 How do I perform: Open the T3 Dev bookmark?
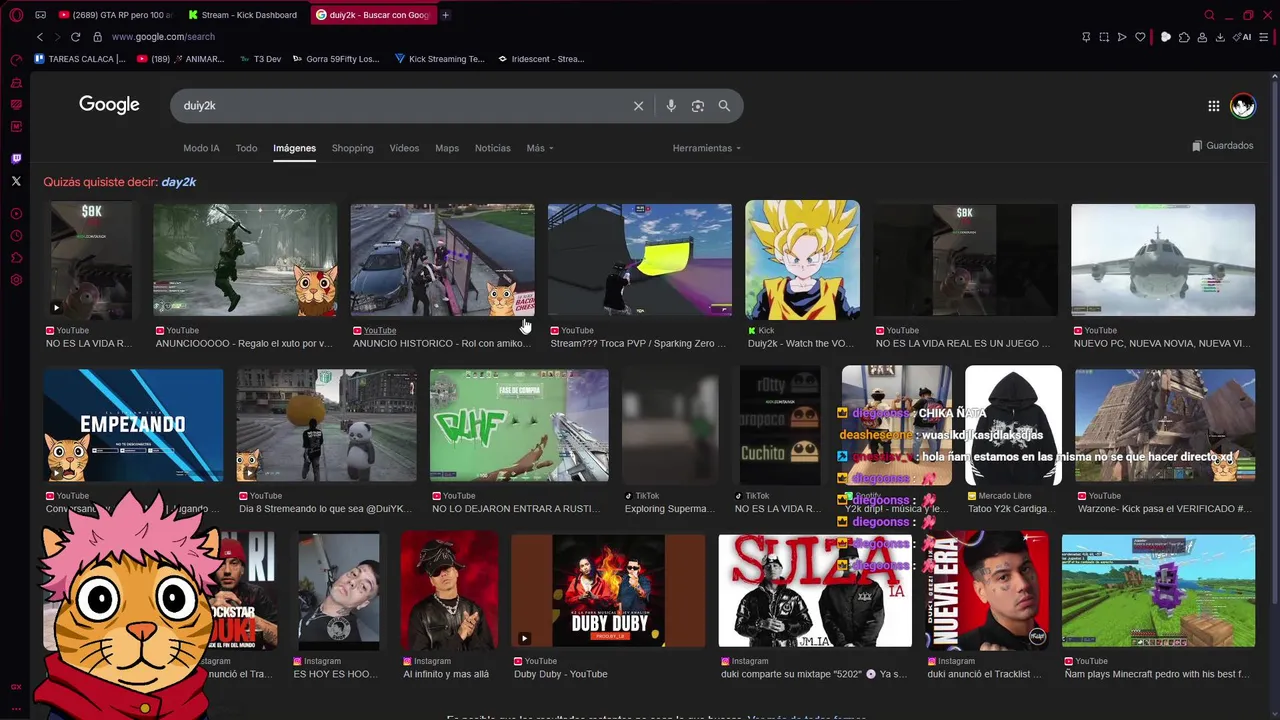[x=260, y=59]
